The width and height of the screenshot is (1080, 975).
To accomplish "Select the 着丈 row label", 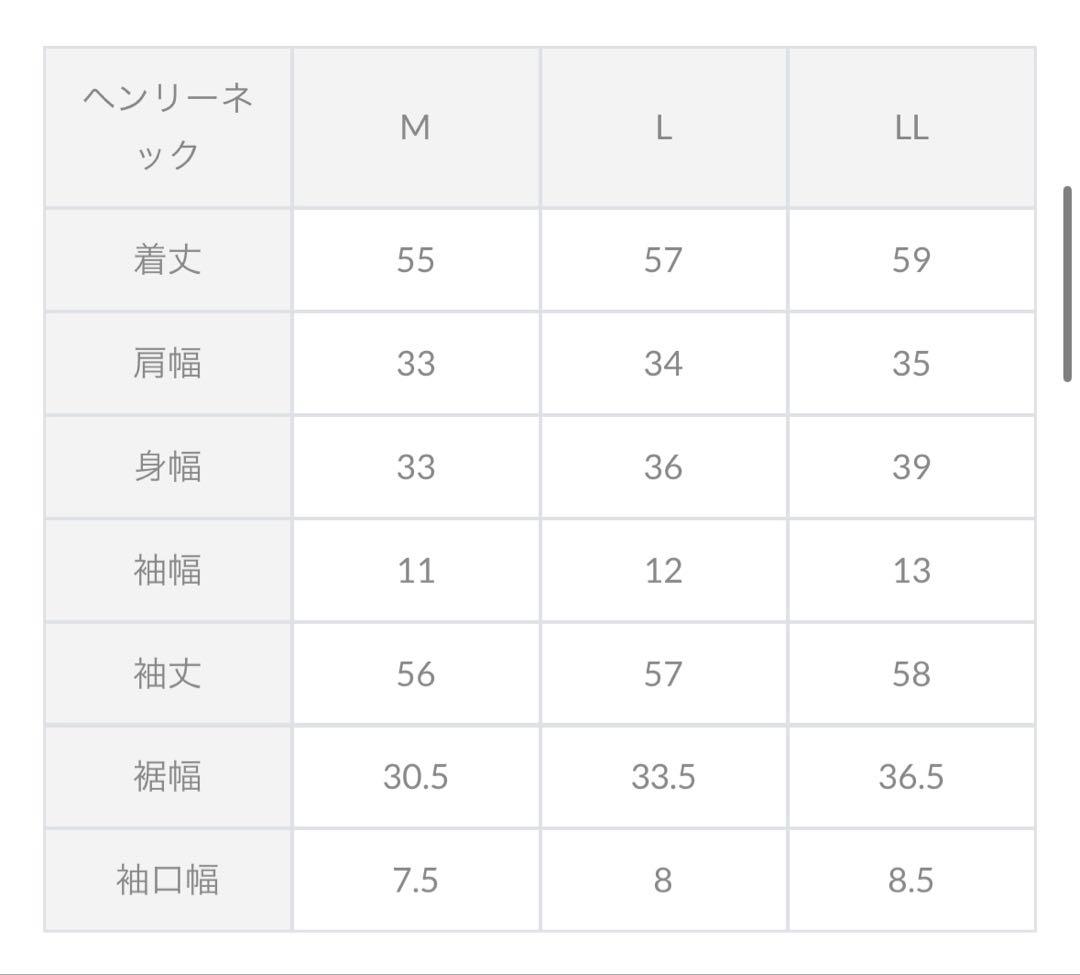I will 168,260.
